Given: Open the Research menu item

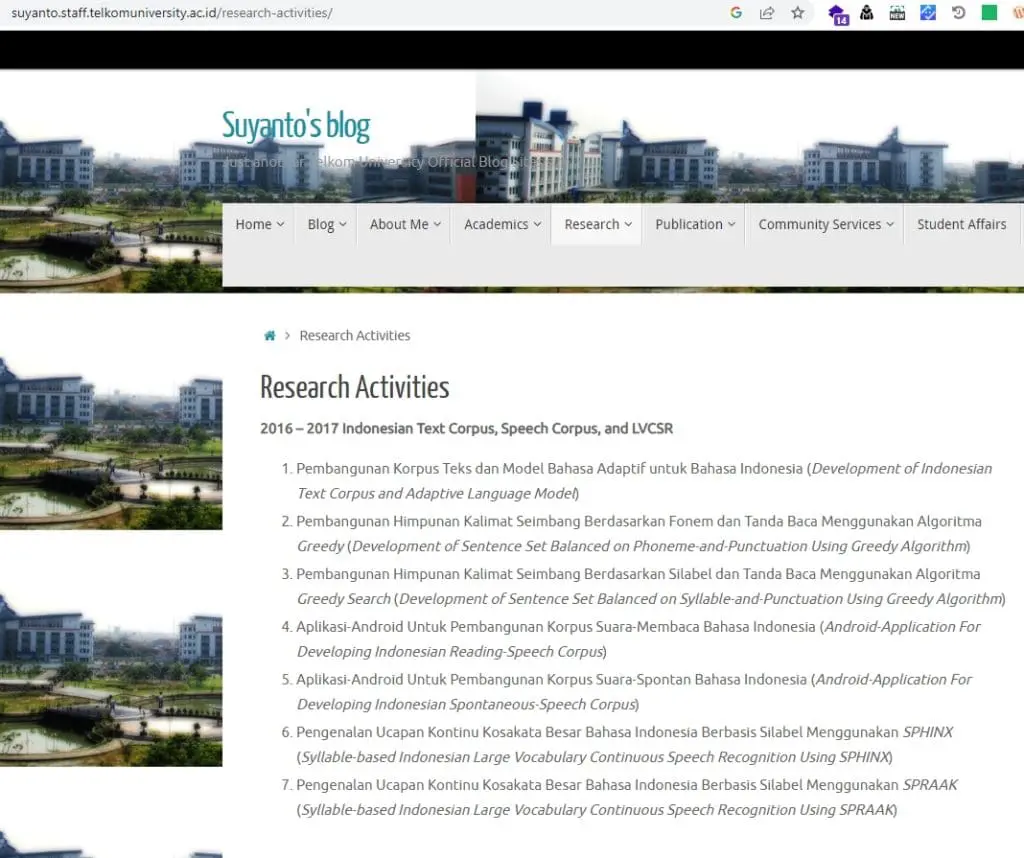Looking at the screenshot, I should pos(598,224).
